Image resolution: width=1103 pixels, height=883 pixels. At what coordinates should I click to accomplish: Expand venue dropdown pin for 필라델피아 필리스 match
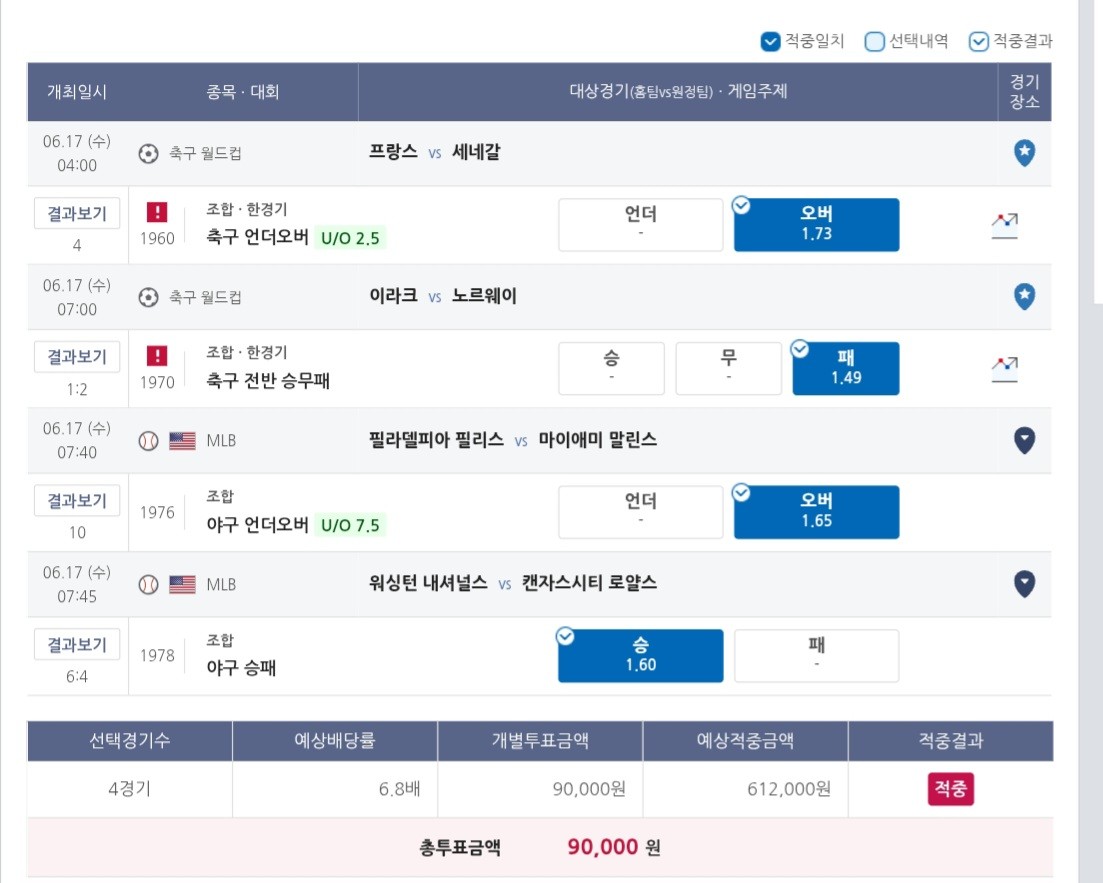tap(1024, 440)
